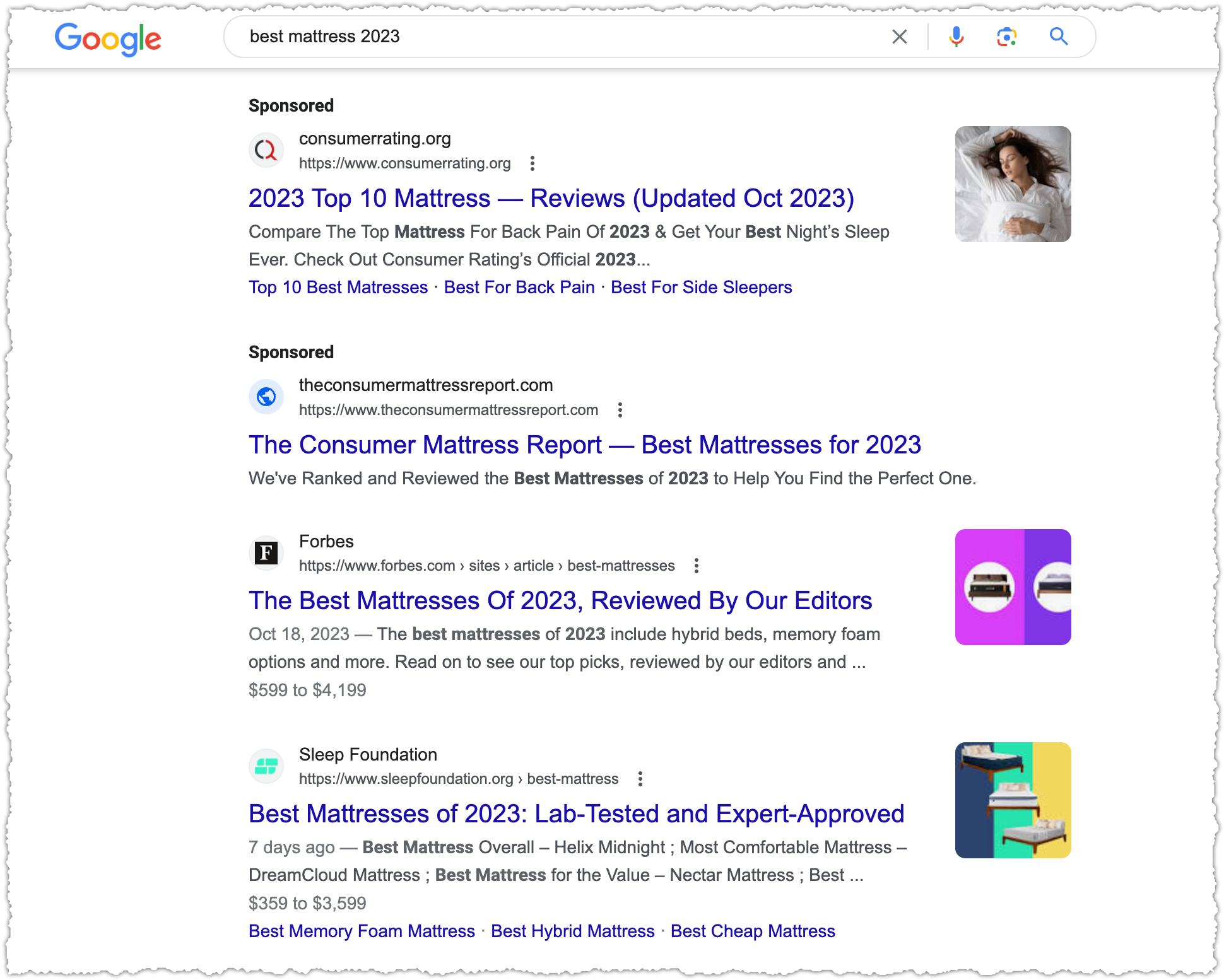Viewport: 1224px width, 980px height.
Task: Click the Google logo
Action: pyautogui.click(x=108, y=38)
